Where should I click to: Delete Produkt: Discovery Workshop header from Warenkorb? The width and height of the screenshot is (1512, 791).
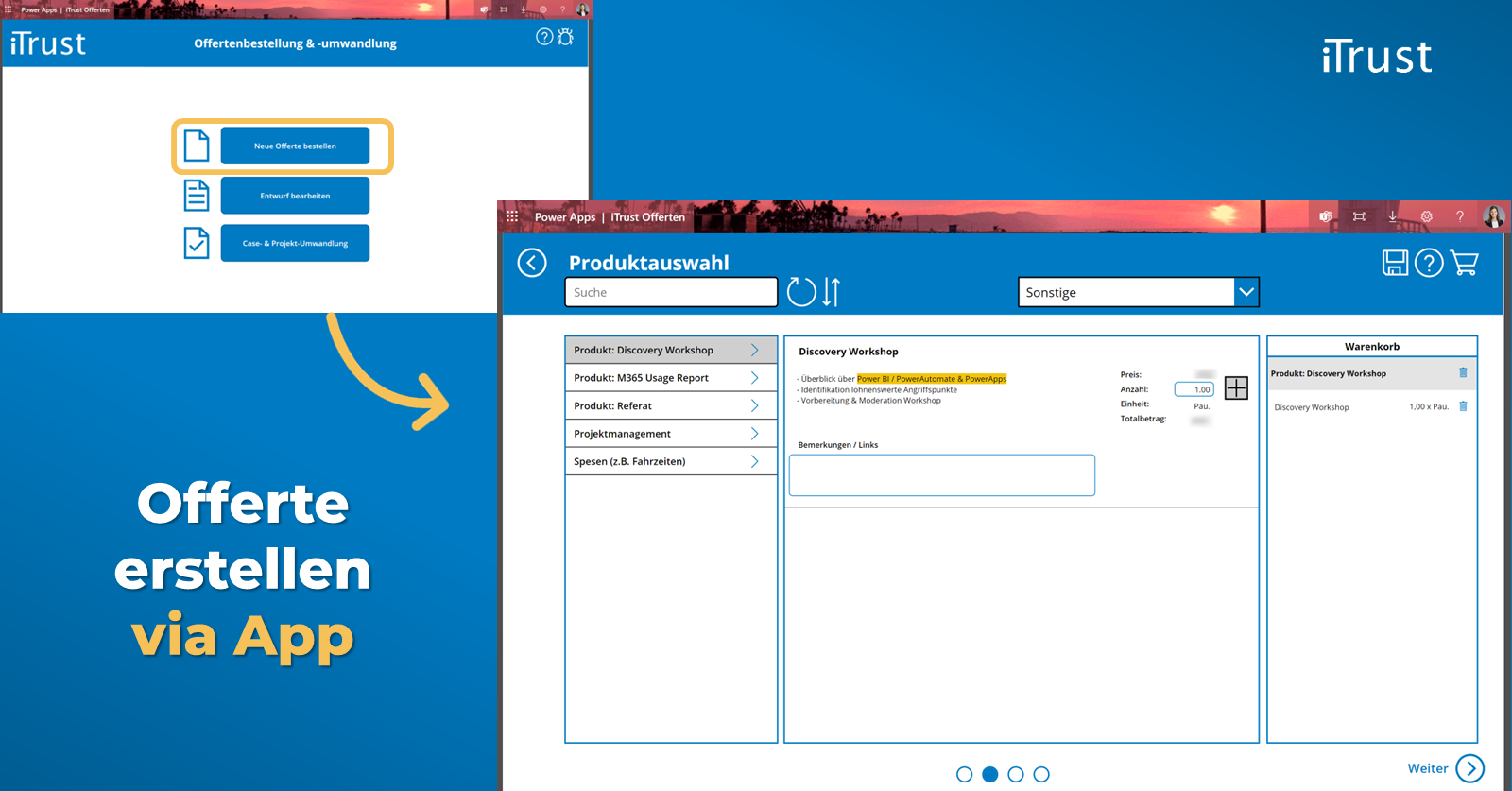pyautogui.click(x=1463, y=373)
